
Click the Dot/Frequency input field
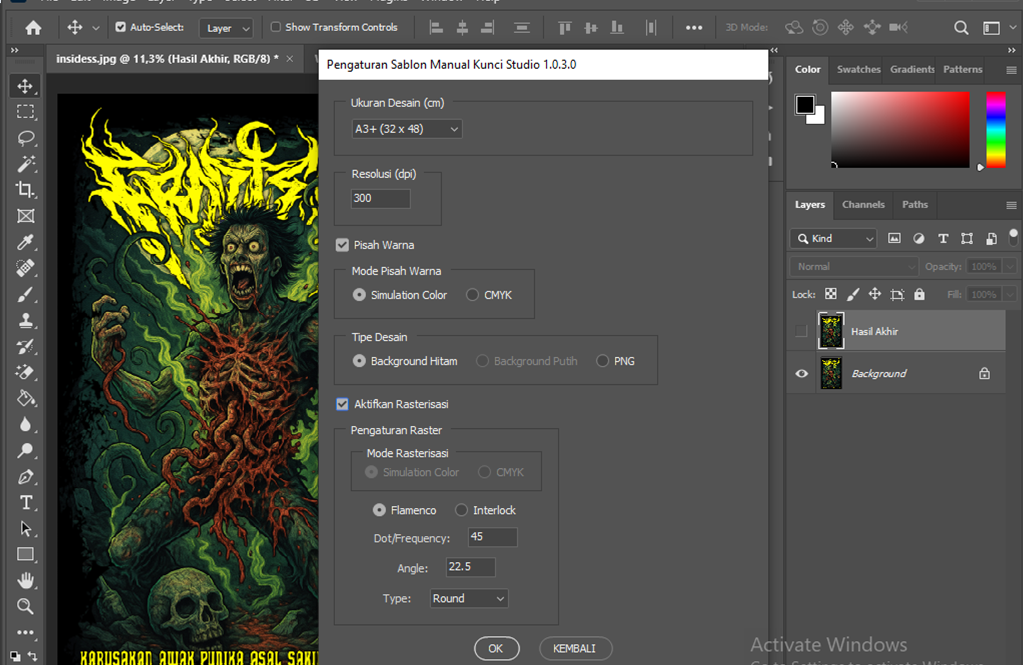point(492,538)
